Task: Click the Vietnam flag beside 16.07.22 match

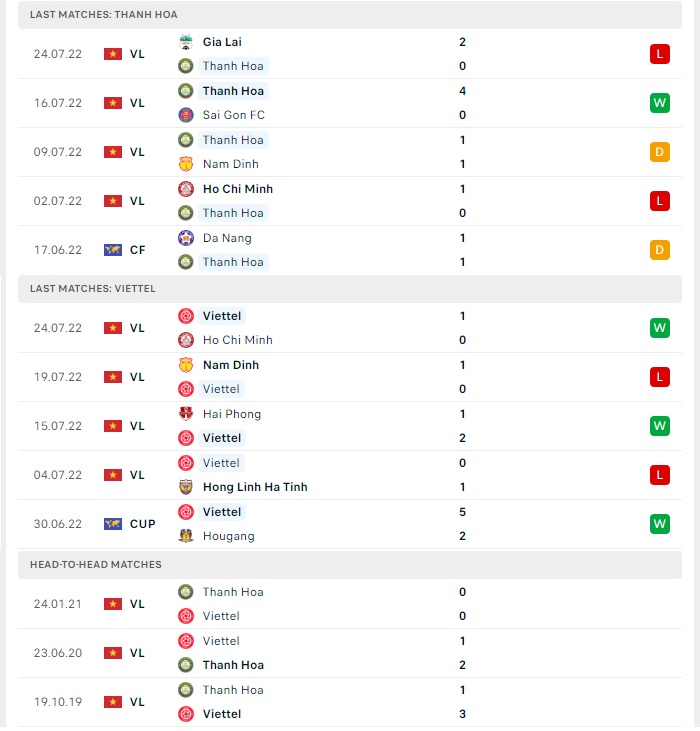Action: point(113,103)
